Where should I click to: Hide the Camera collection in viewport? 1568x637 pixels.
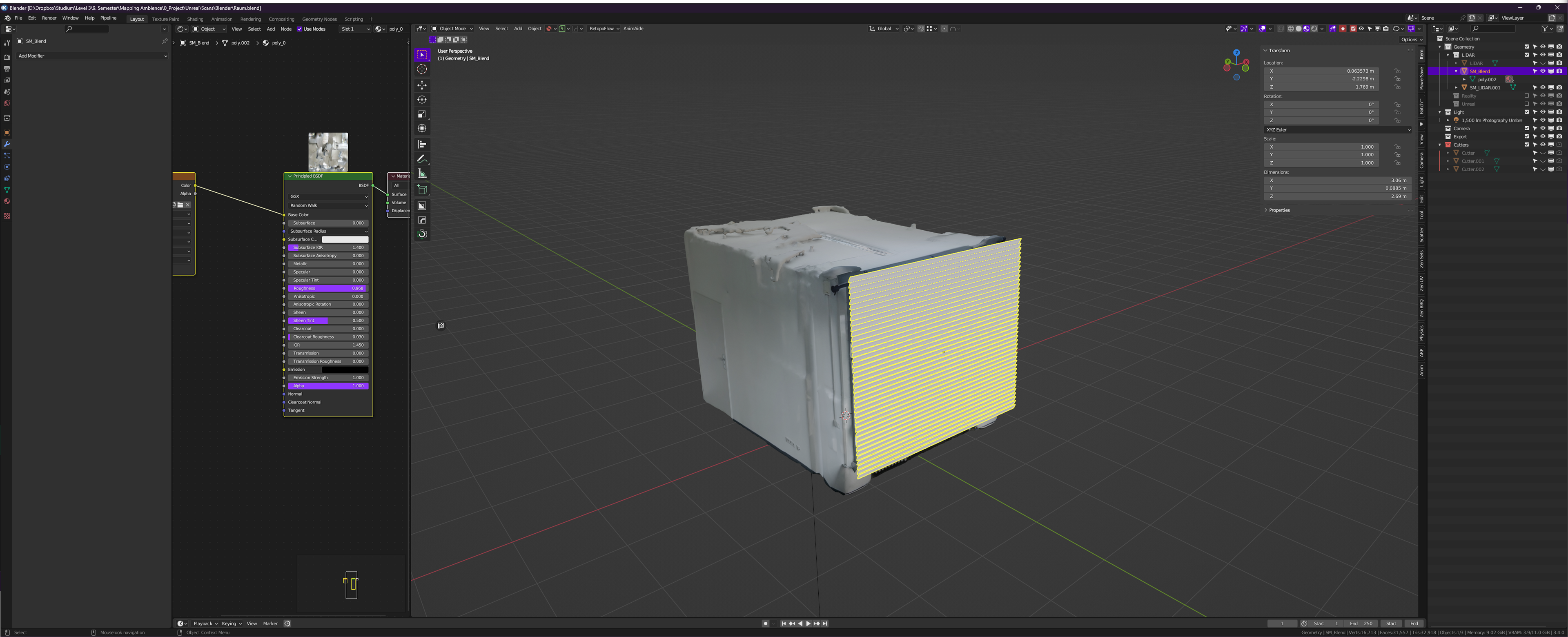click(x=1542, y=129)
